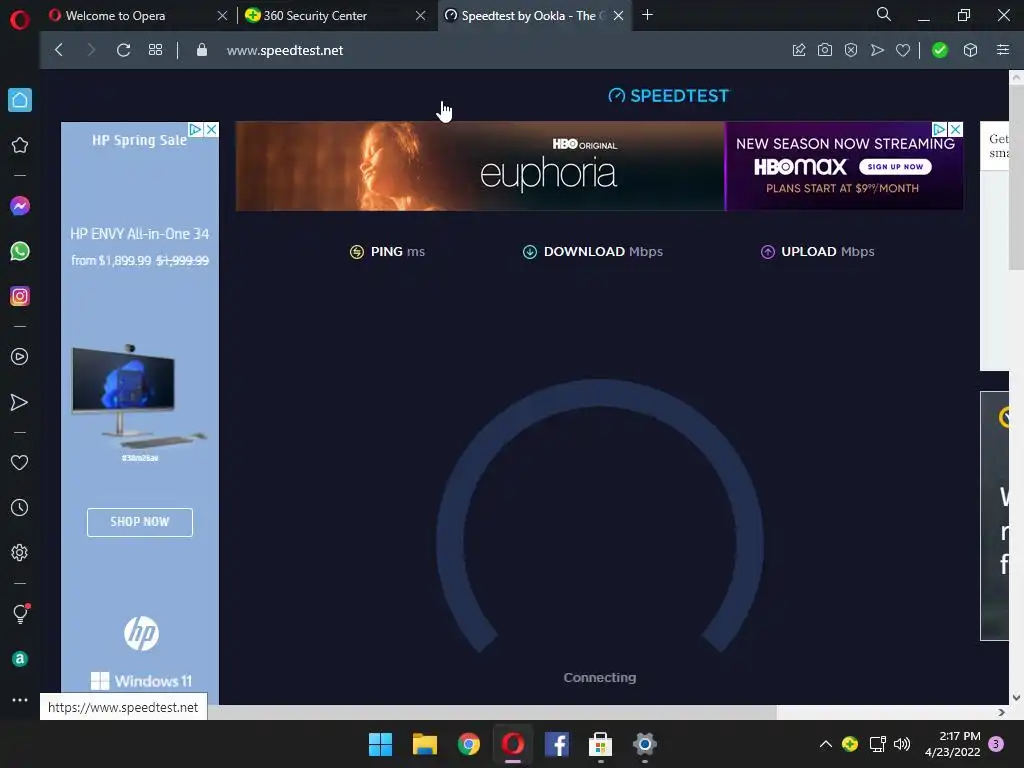The height and width of the screenshot is (768, 1024).
Task: Click the euphoria banner image
Action: pos(480,166)
